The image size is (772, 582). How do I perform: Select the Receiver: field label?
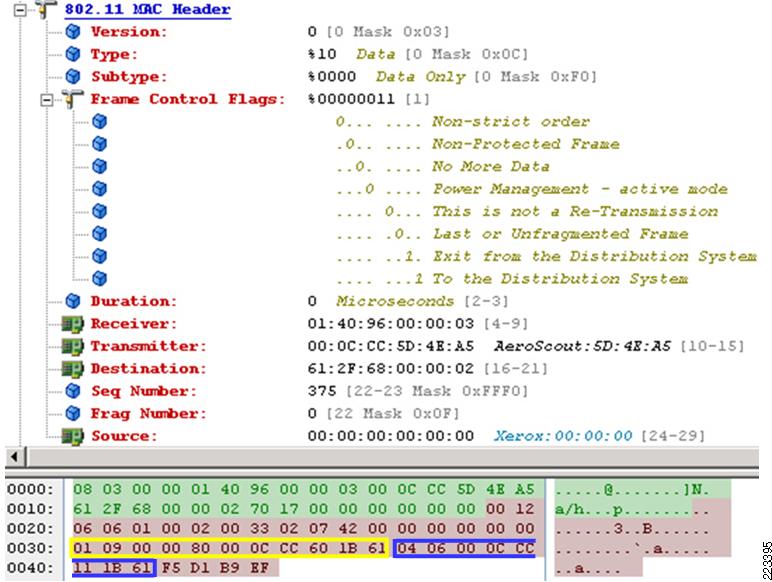pos(133,324)
